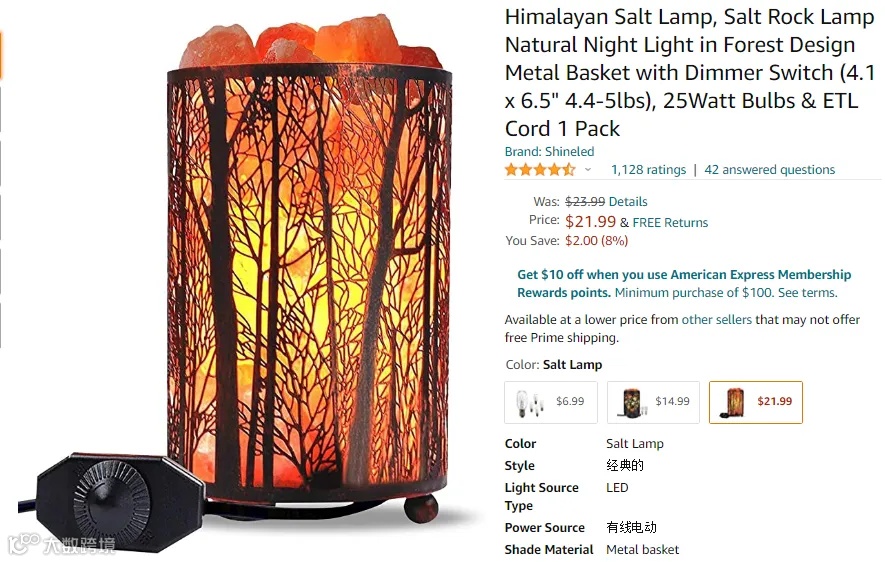Image resolution: width=885 pixels, height=562 pixels.
Task: View the 42 answered questions
Action: 769,170
